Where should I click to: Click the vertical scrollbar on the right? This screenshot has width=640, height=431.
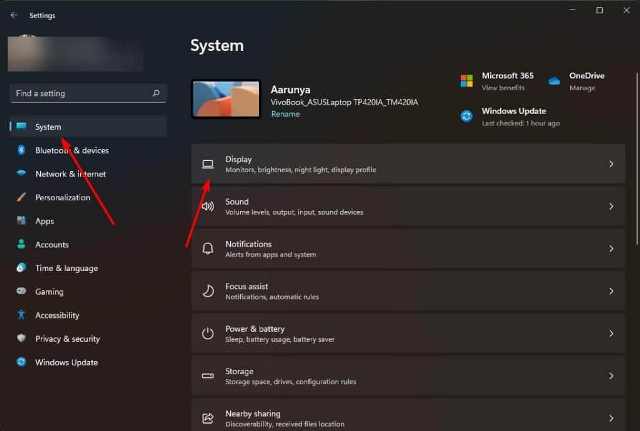click(x=637, y=159)
